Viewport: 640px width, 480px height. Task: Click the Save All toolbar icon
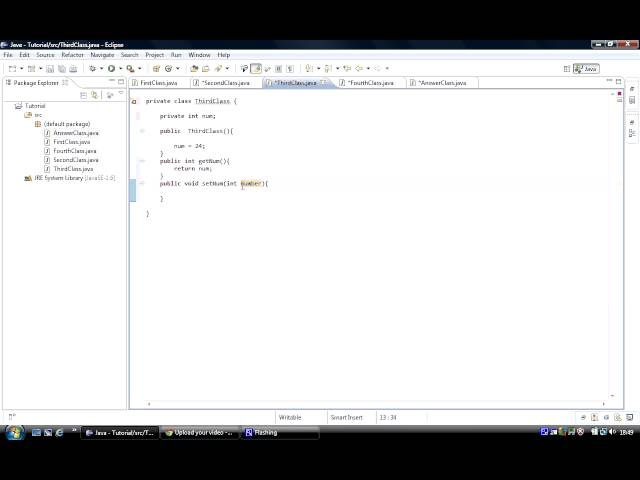tap(62, 69)
